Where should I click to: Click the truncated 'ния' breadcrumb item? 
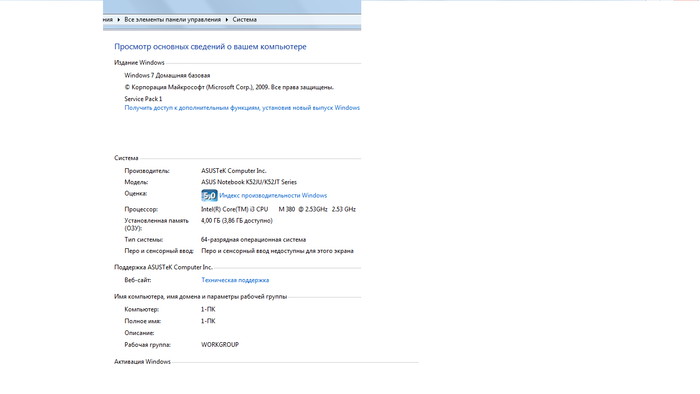pos(108,20)
